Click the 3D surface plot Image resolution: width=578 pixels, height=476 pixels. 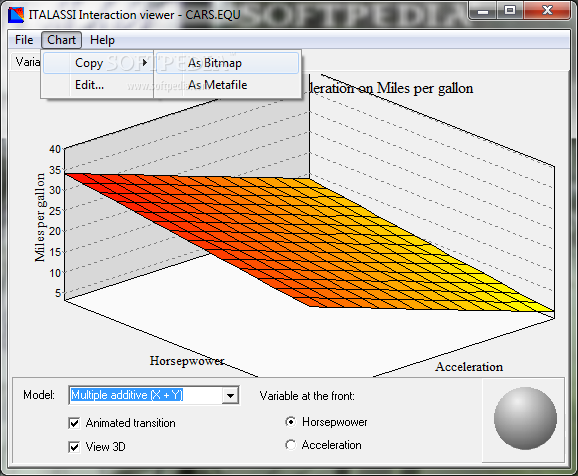pyautogui.click(x=310, y=243)
